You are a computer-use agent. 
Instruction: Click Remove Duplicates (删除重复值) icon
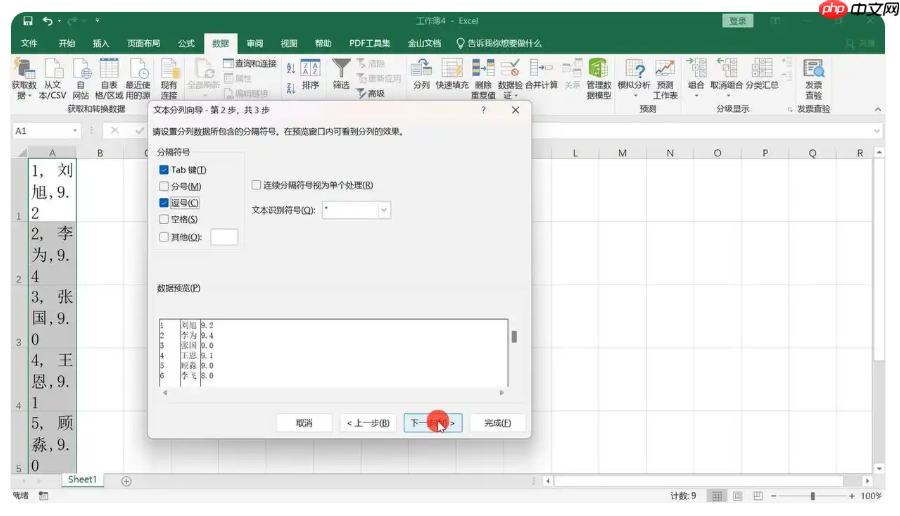[x=483, y=79]
